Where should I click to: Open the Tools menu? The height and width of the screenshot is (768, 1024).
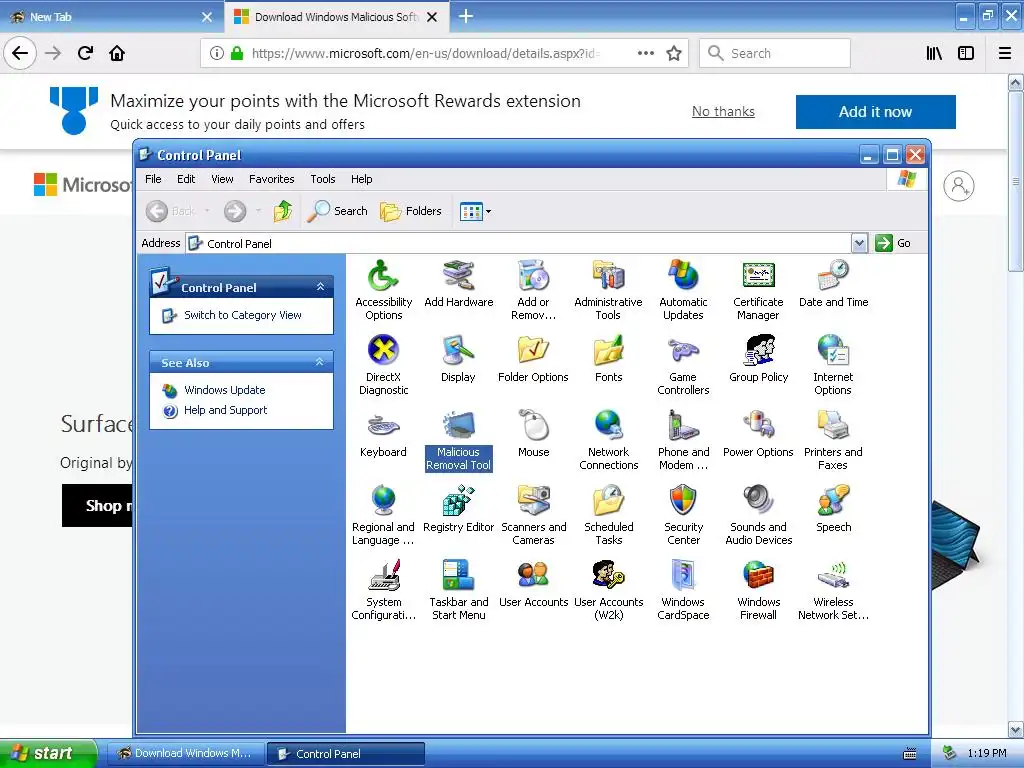tap(323, 179)
